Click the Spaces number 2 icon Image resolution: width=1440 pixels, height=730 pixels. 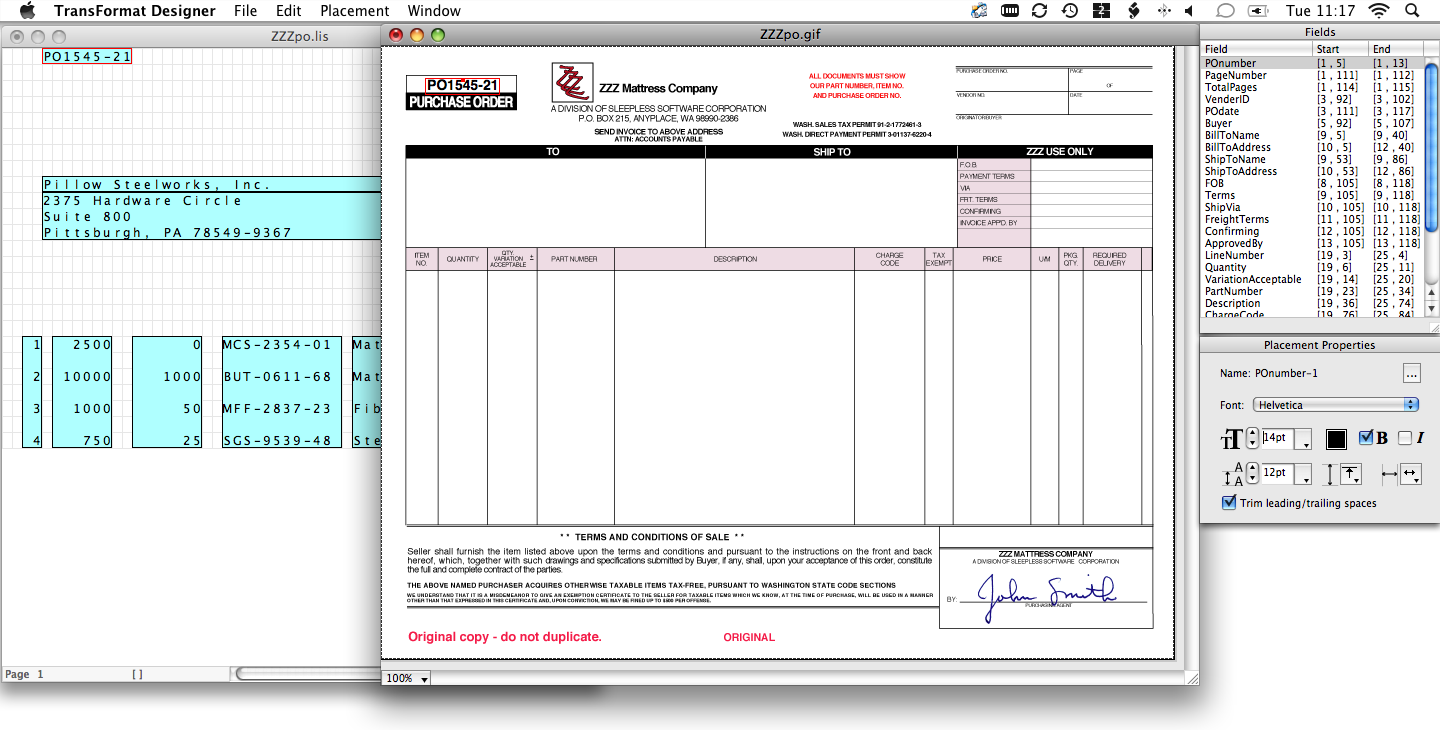pyautogui.click(x=1101, y=11)
